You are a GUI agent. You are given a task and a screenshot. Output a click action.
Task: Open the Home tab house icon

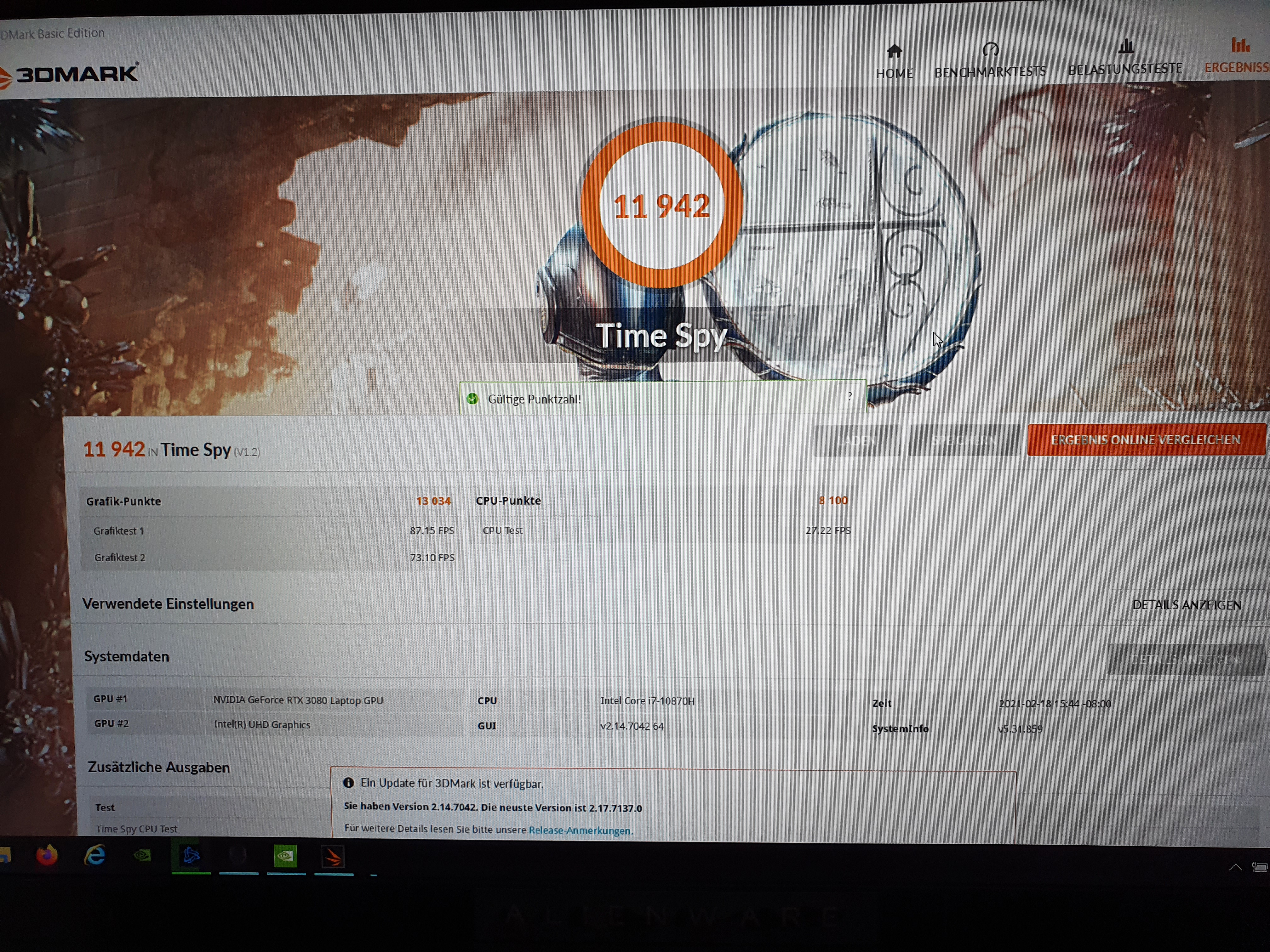click(894, 51)
